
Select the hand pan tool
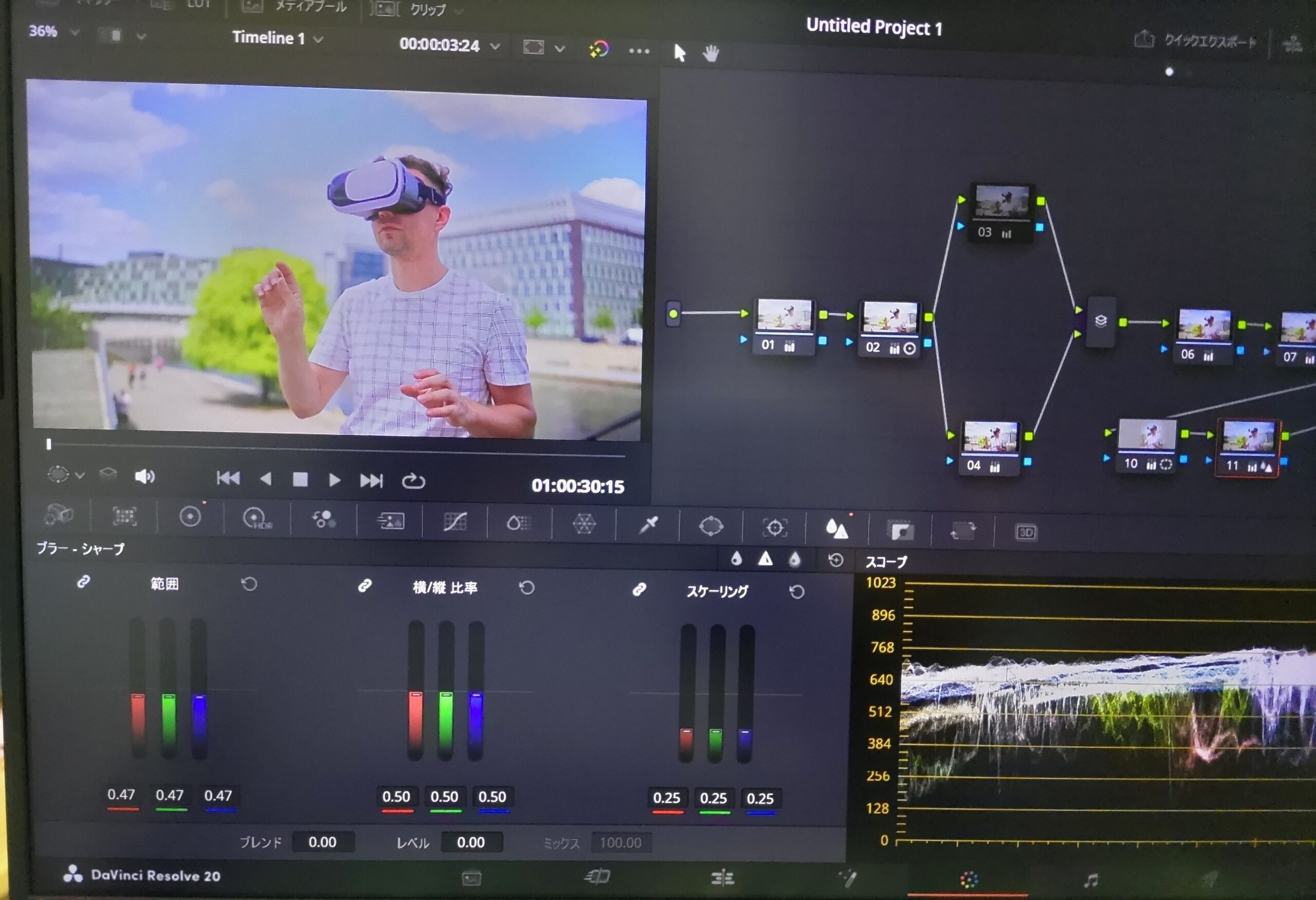(x=710, y=54)
